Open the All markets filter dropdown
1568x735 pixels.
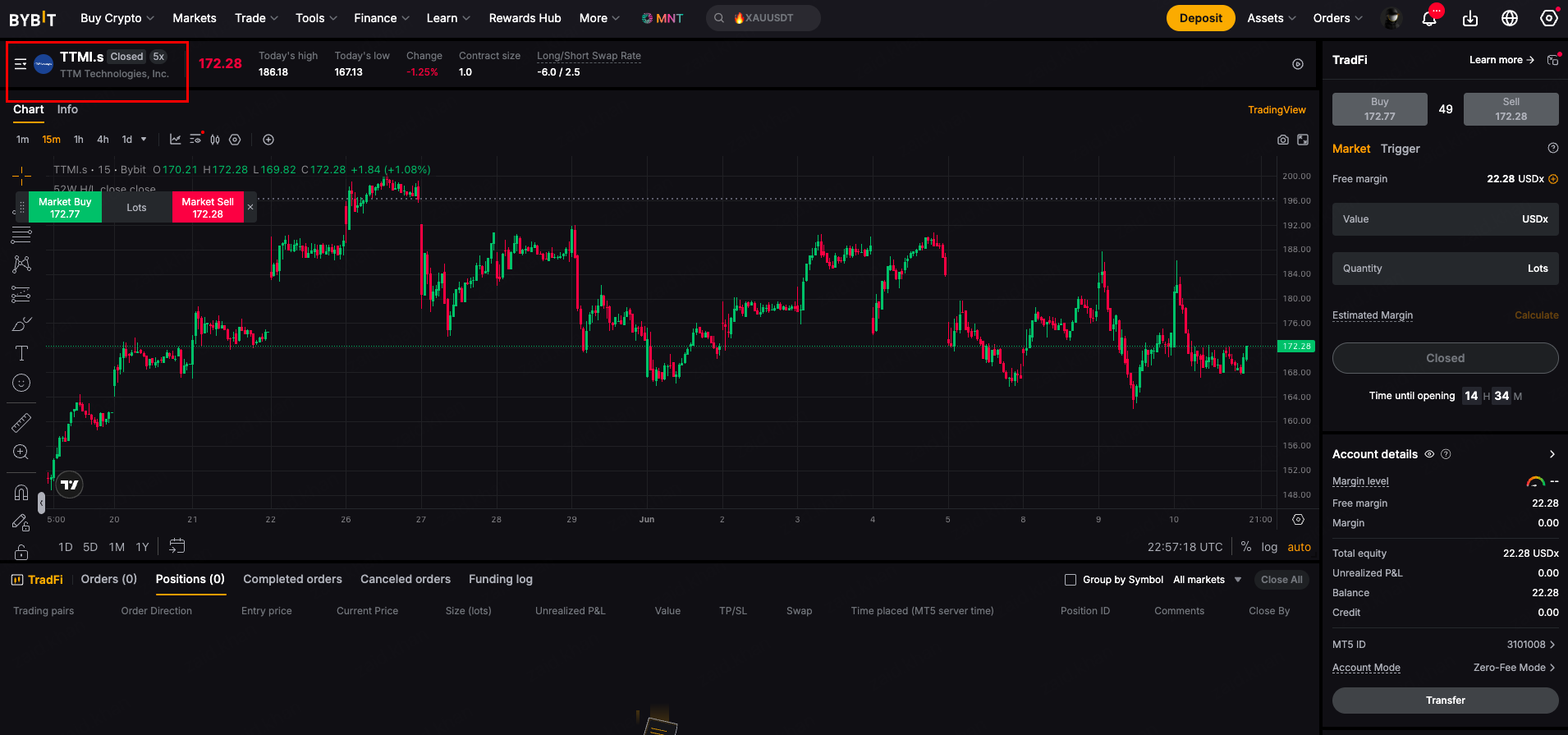coord(1207,580)
